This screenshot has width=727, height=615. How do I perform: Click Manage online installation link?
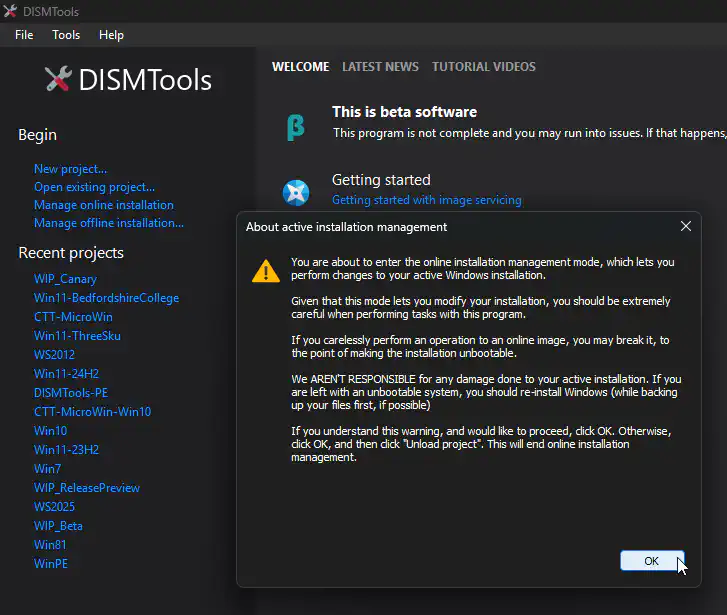coord(103,205)
